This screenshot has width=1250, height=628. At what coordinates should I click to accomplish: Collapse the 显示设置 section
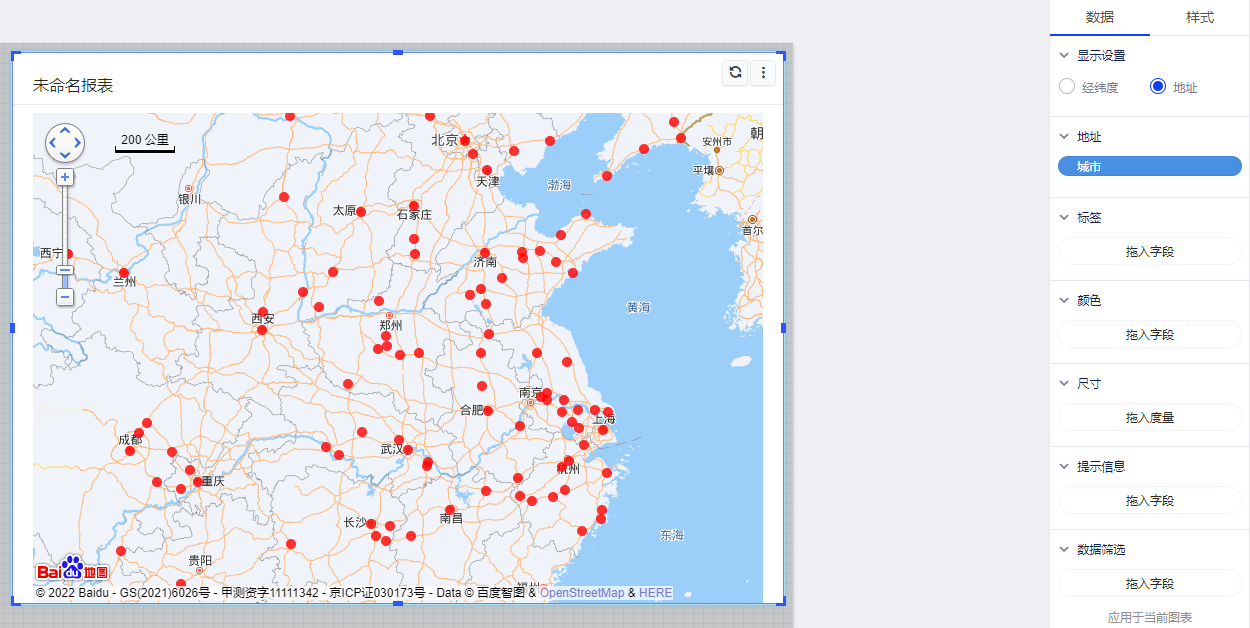pyautogui.click(x=1063, y=56)
